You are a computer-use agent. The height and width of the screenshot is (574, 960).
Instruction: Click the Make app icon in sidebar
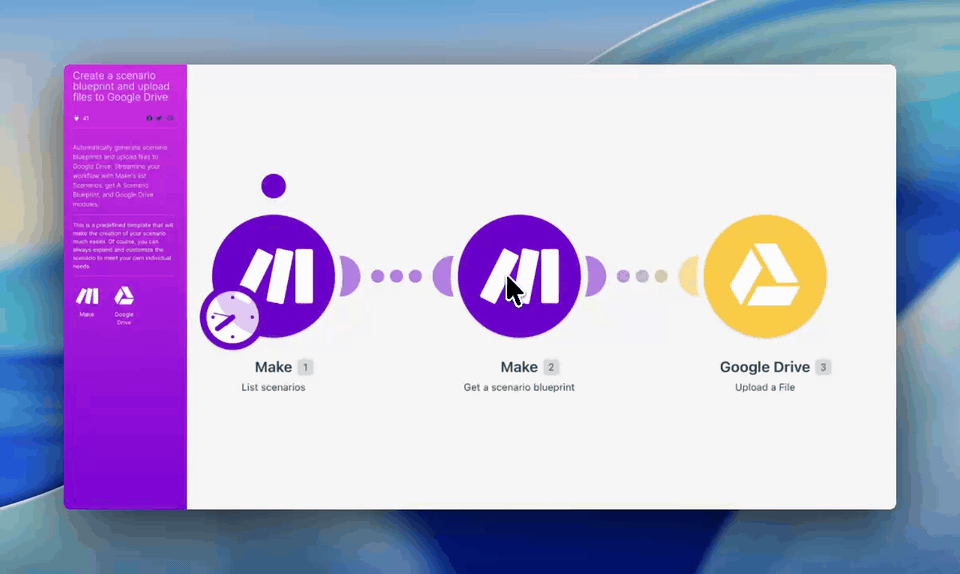[x=87, y=296]
